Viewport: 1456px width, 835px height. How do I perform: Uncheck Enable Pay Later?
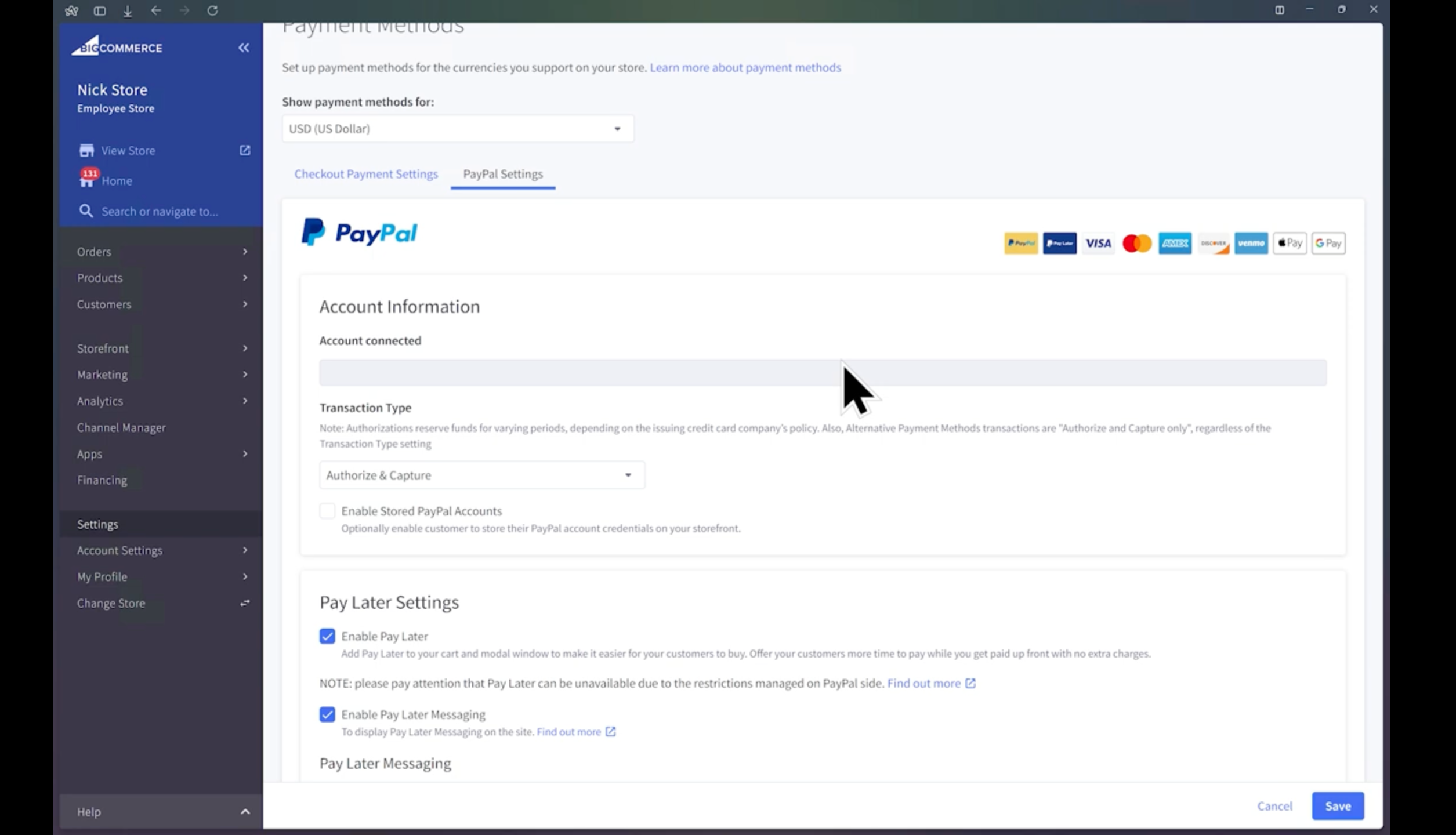327,636
